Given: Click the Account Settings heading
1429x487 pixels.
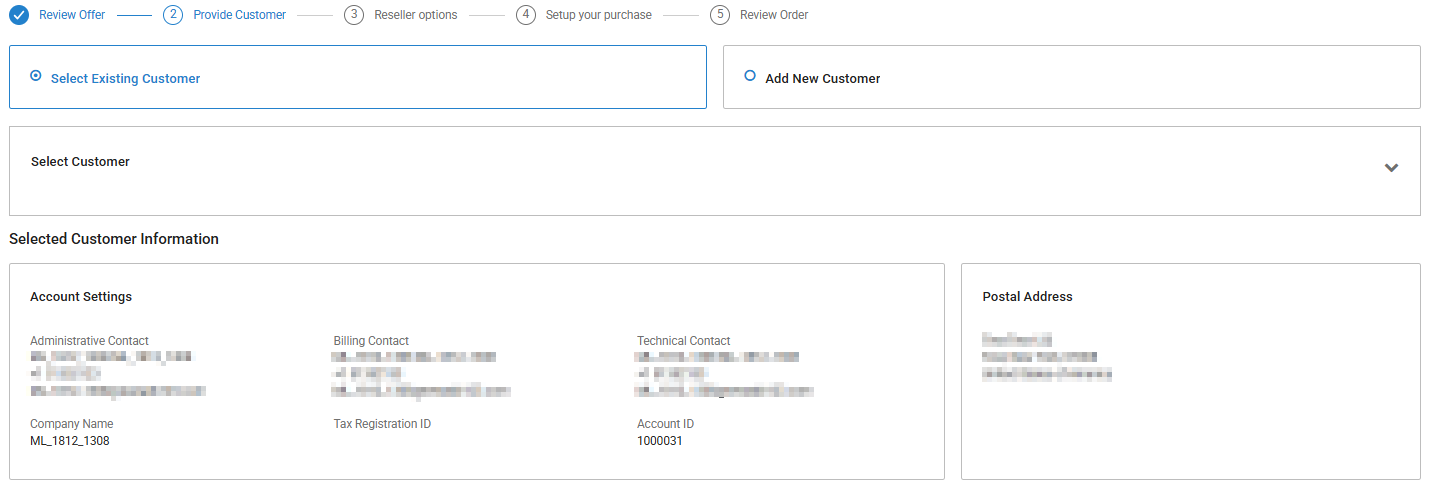Looking at the screenshot, I should click(81, 297).
